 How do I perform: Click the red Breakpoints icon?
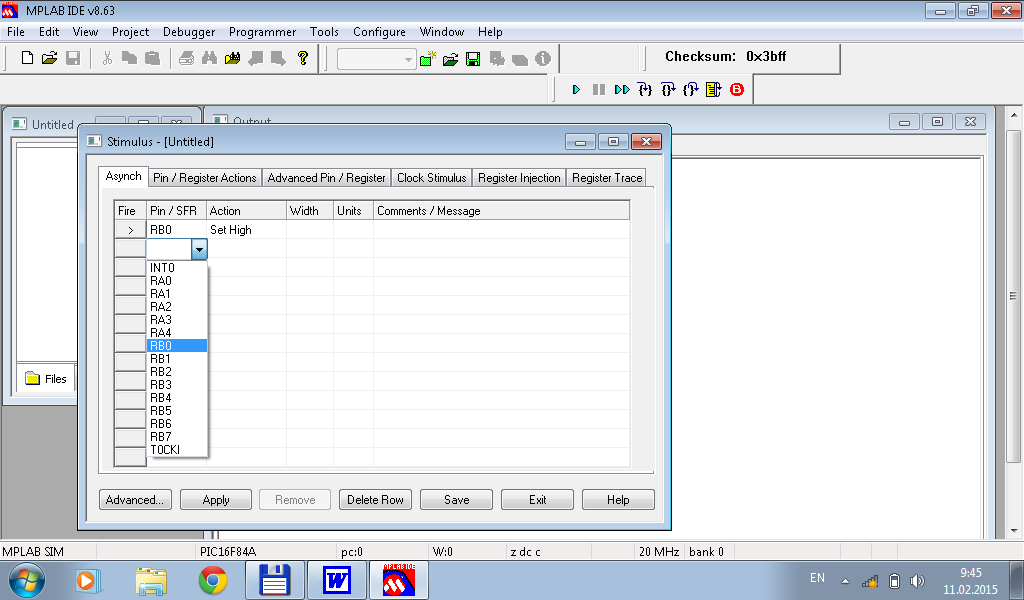[737, 89]
